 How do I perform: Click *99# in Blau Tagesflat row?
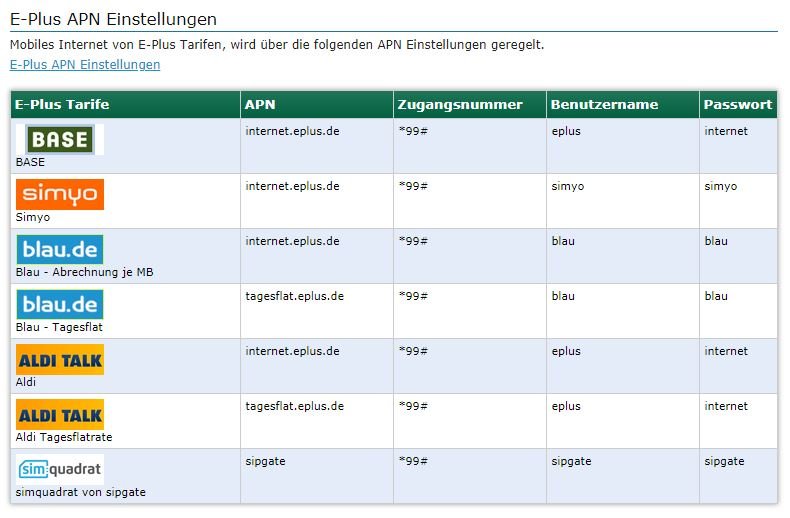click(x=413, y=296)
